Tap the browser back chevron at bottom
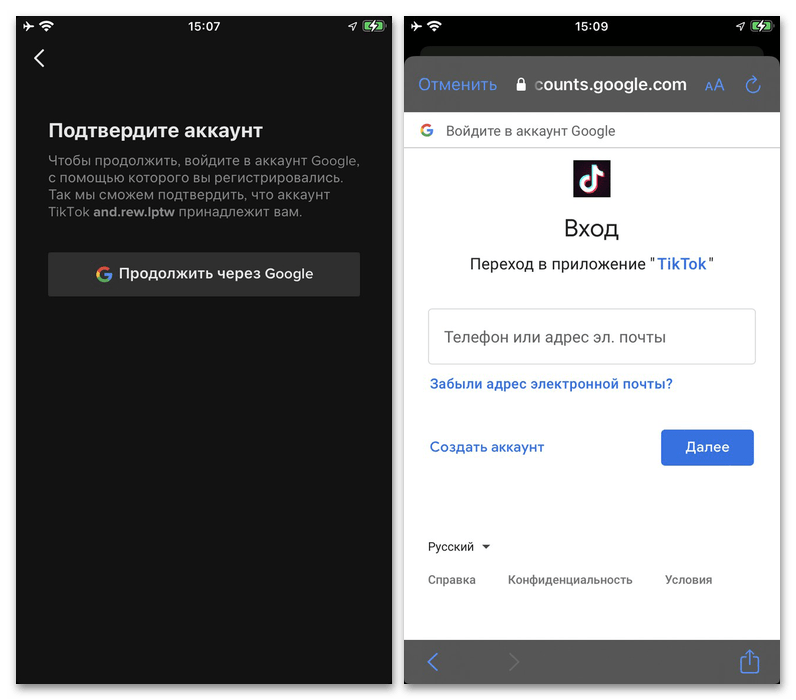 click(433, 662)
